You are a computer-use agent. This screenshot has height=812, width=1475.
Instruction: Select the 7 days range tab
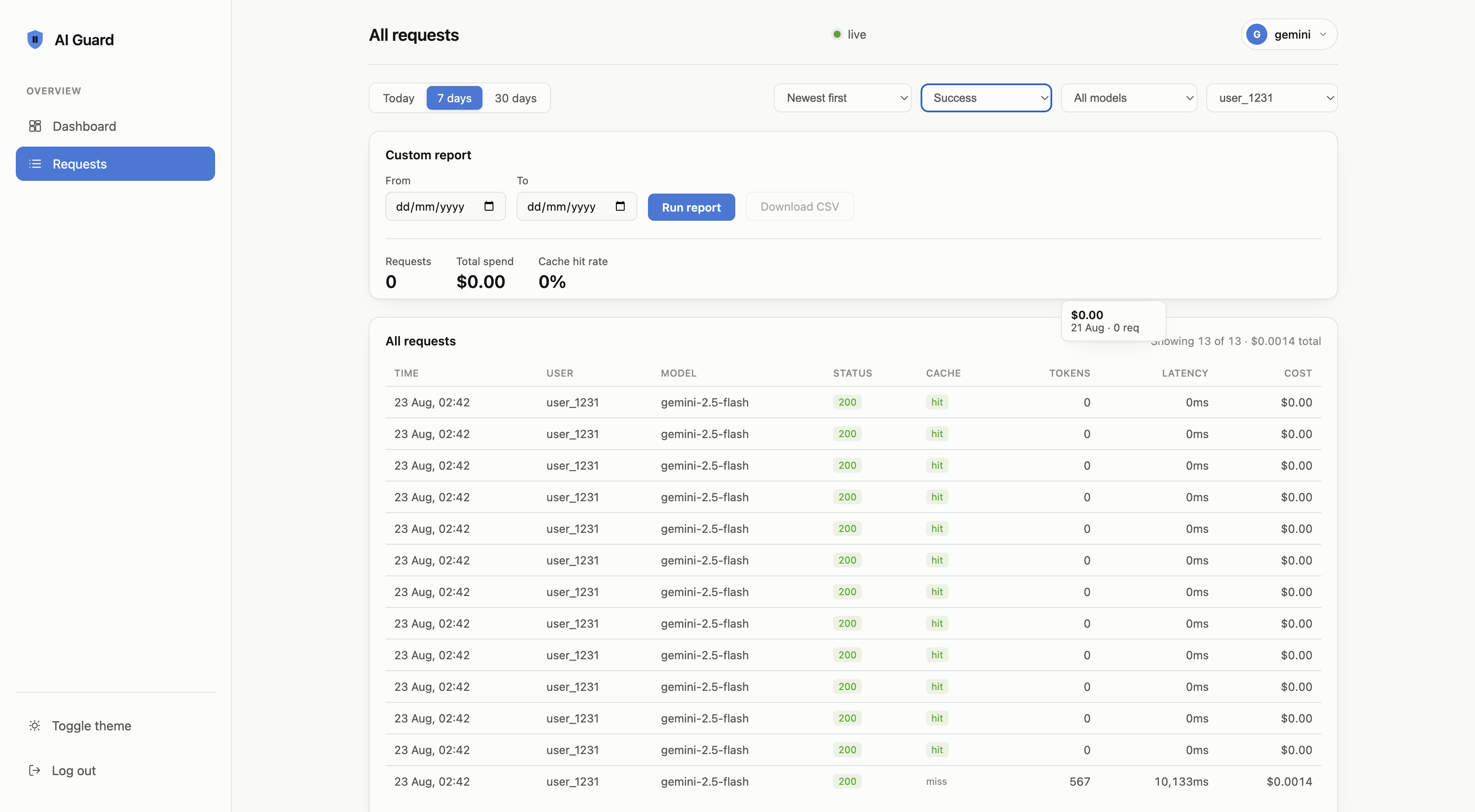tap(455, 98)
